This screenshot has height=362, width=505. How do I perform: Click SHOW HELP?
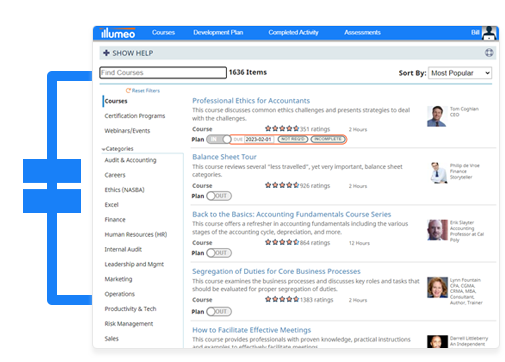point(133,53)
